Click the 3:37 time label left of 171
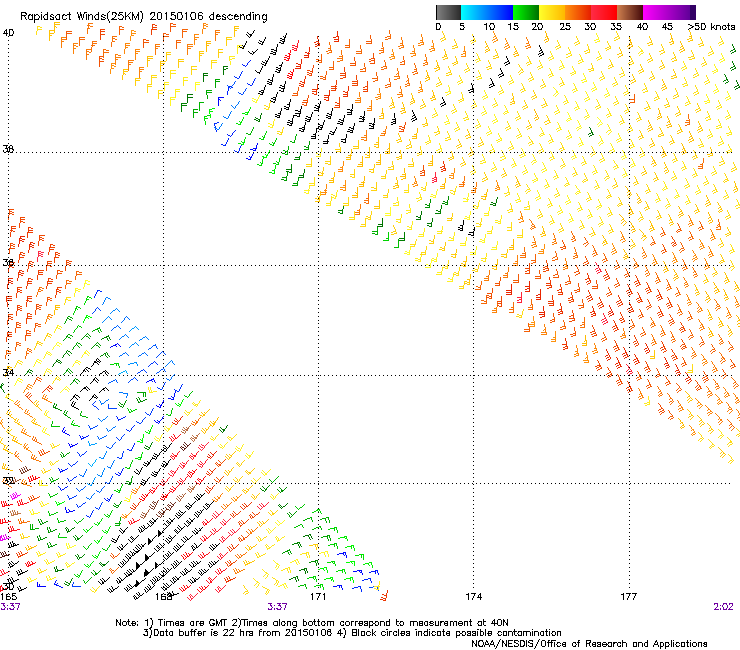The width and height of the screenshot is (740, 650). [278, 607]
